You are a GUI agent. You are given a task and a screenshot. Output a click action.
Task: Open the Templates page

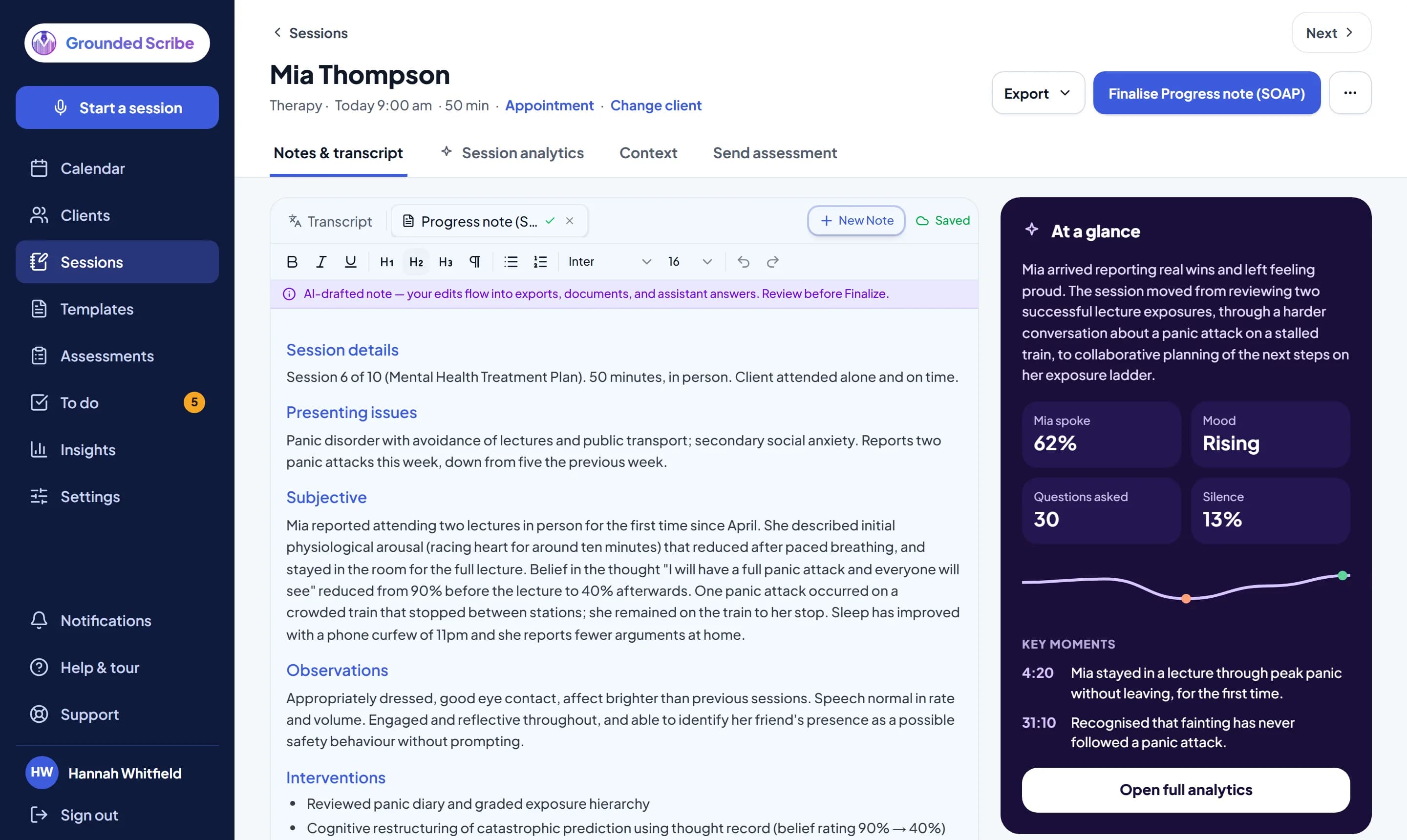(x=117, y=309)
